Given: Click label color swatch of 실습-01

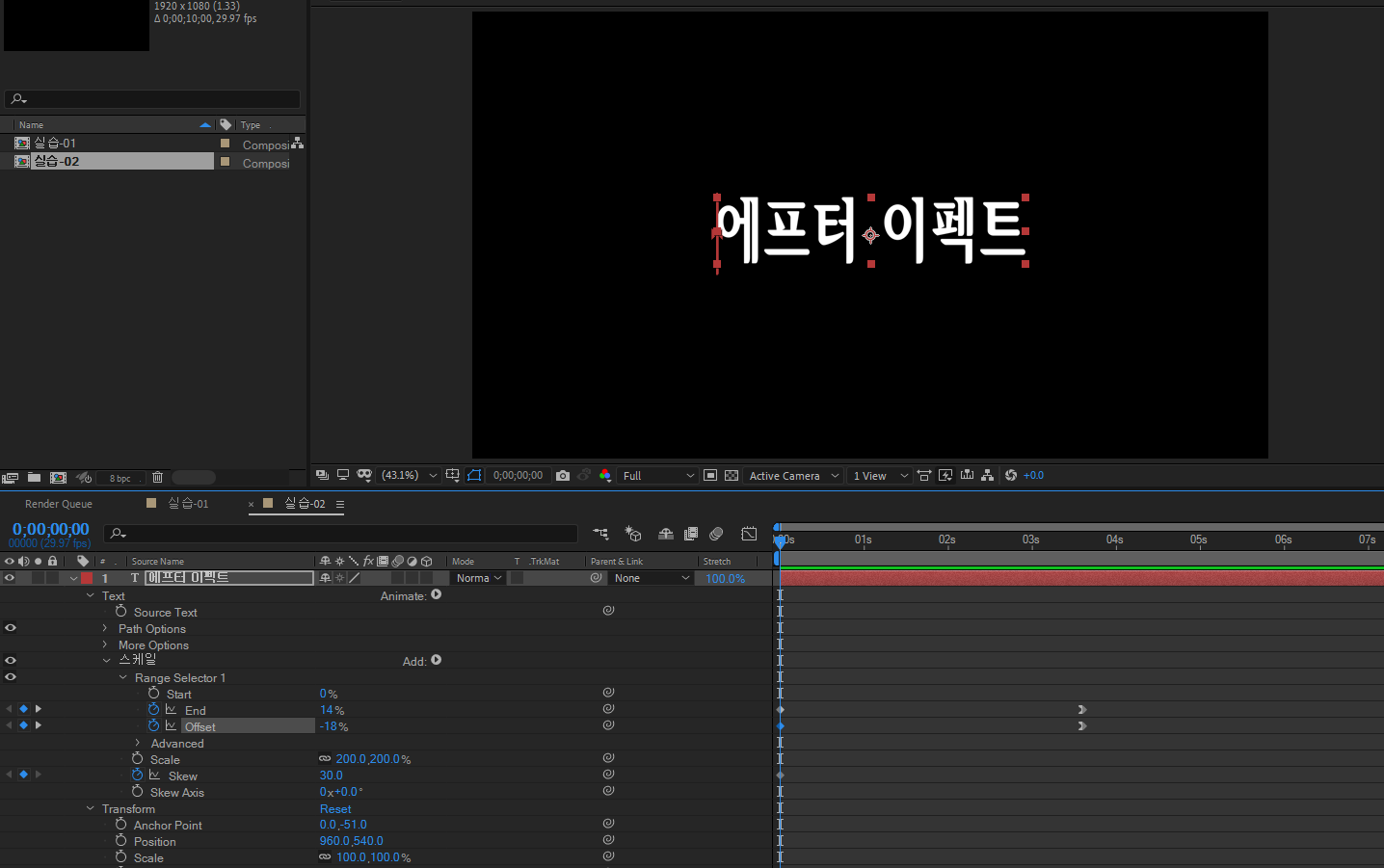Looking at the screenshot, I should pyautogui.click(x=225, y=144).
